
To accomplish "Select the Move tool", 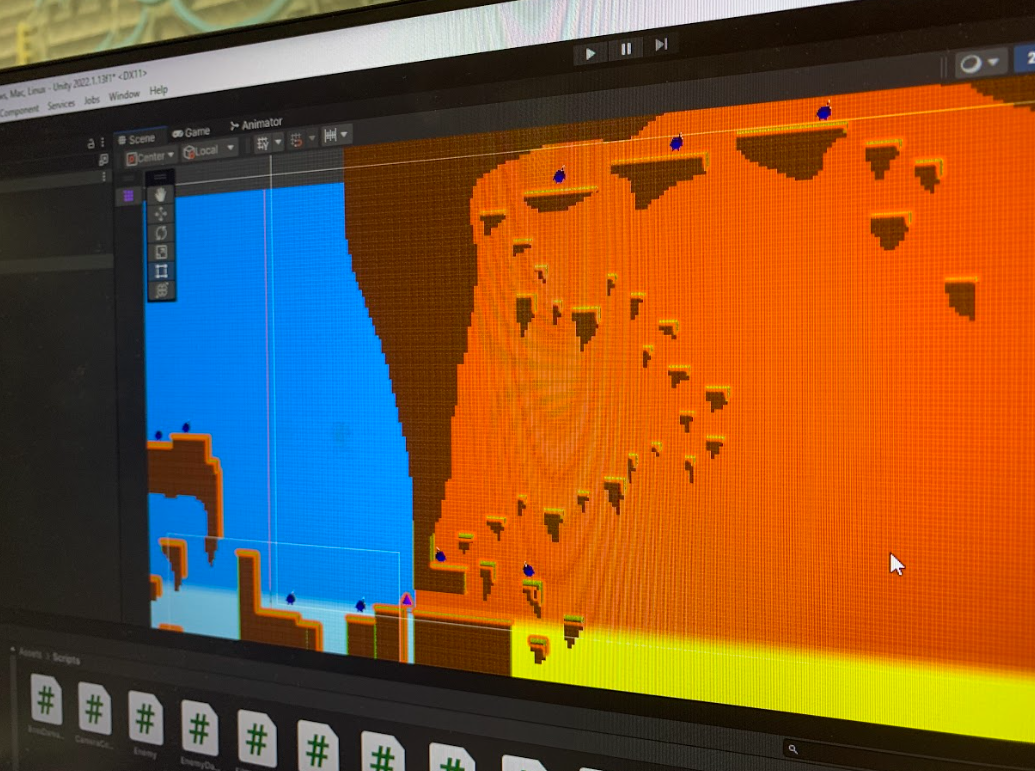I will click(x=160, y=214).
